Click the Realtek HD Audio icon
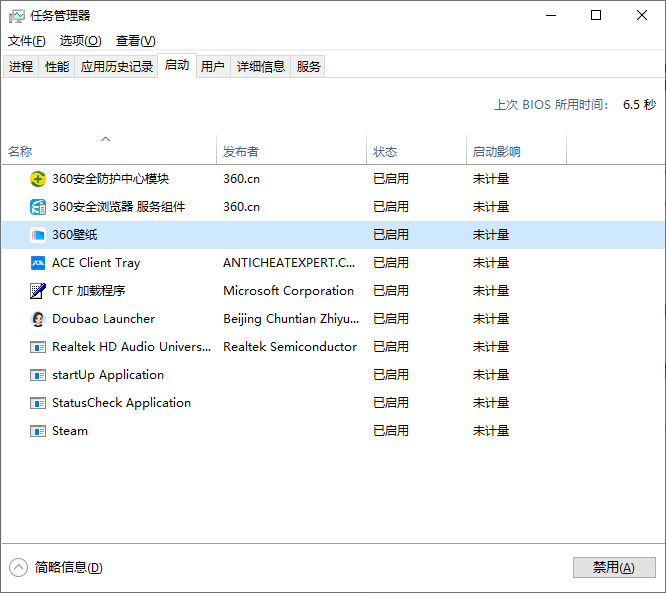Image resolution: width=666 pixels, height=593 pixels. tap(38, 347)
